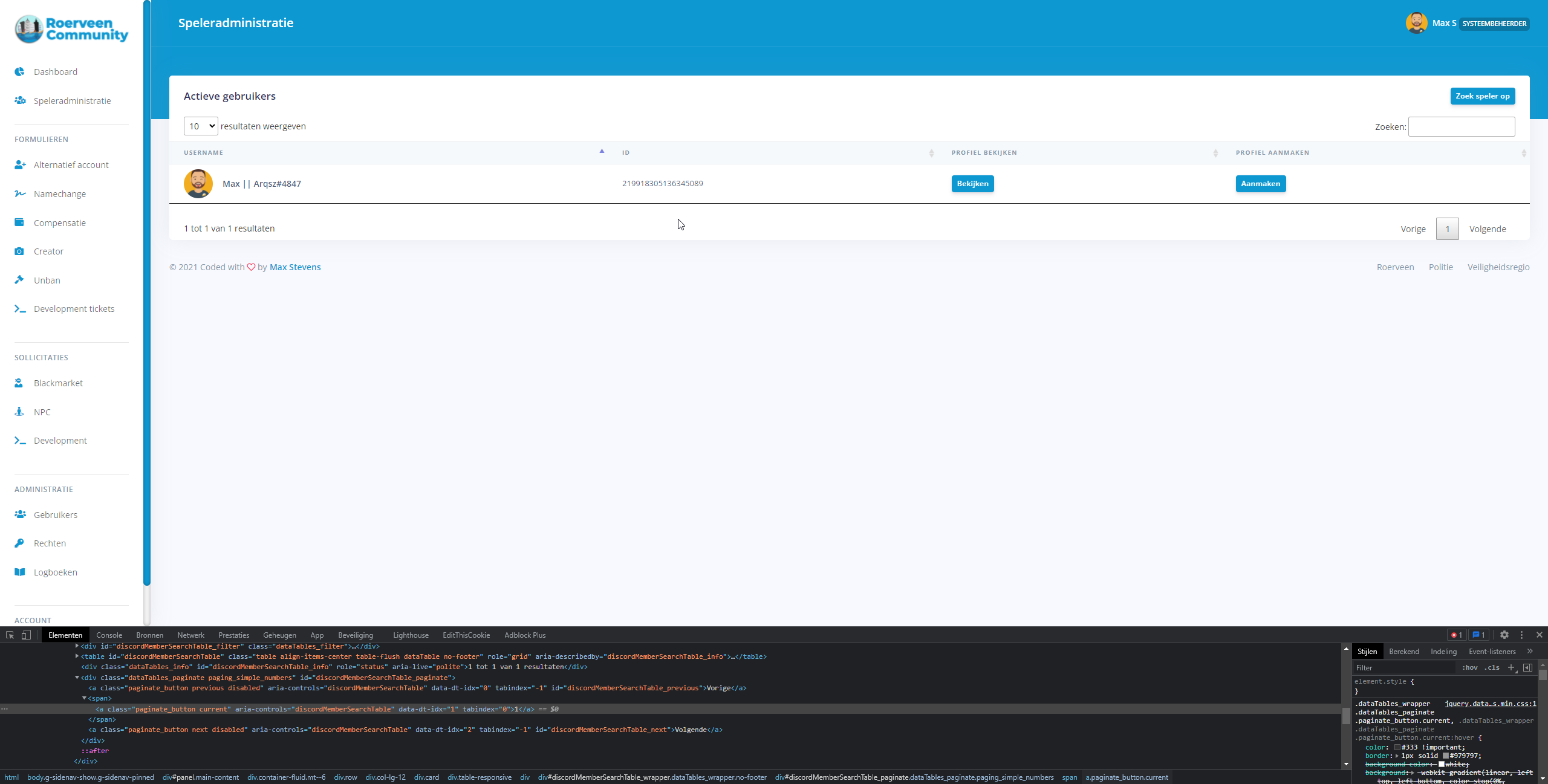Screen dimensions: 1548x784
Task: Click the DevTools device toolbar icon
Action: (26, 635)
